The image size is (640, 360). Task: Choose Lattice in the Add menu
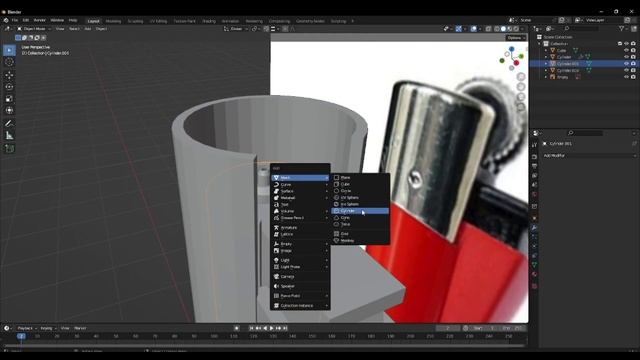pos(300,234)
